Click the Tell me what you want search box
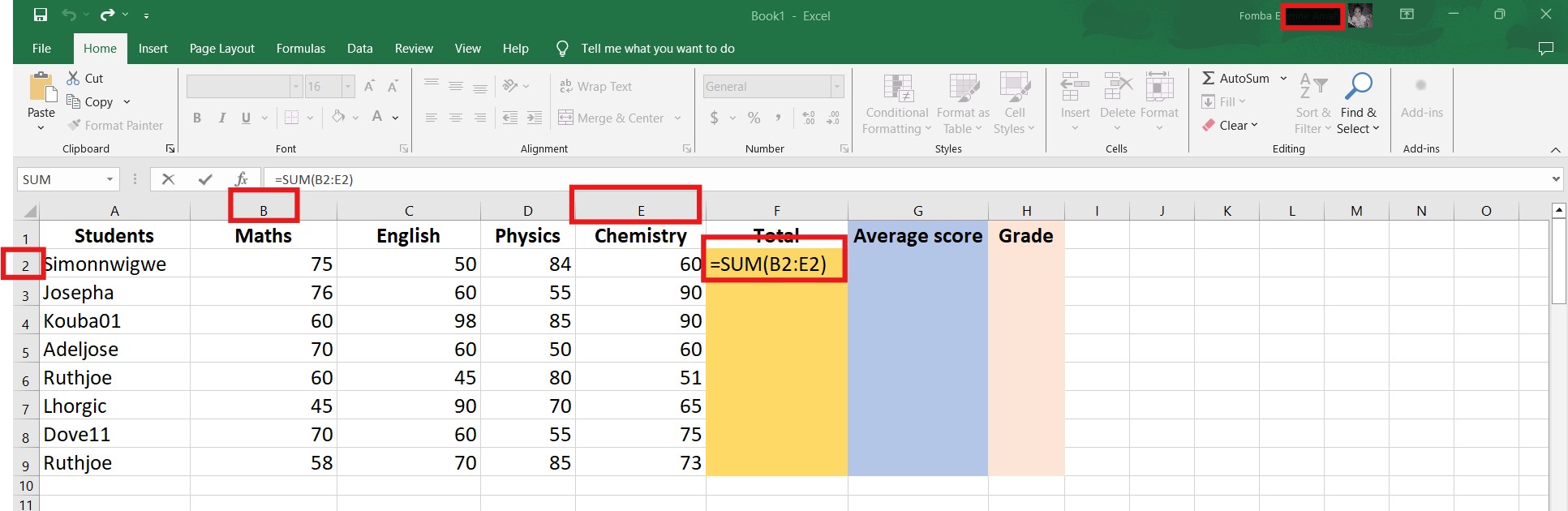The height and width of the screenshot is (511, 1568). [x=657, y=49]
